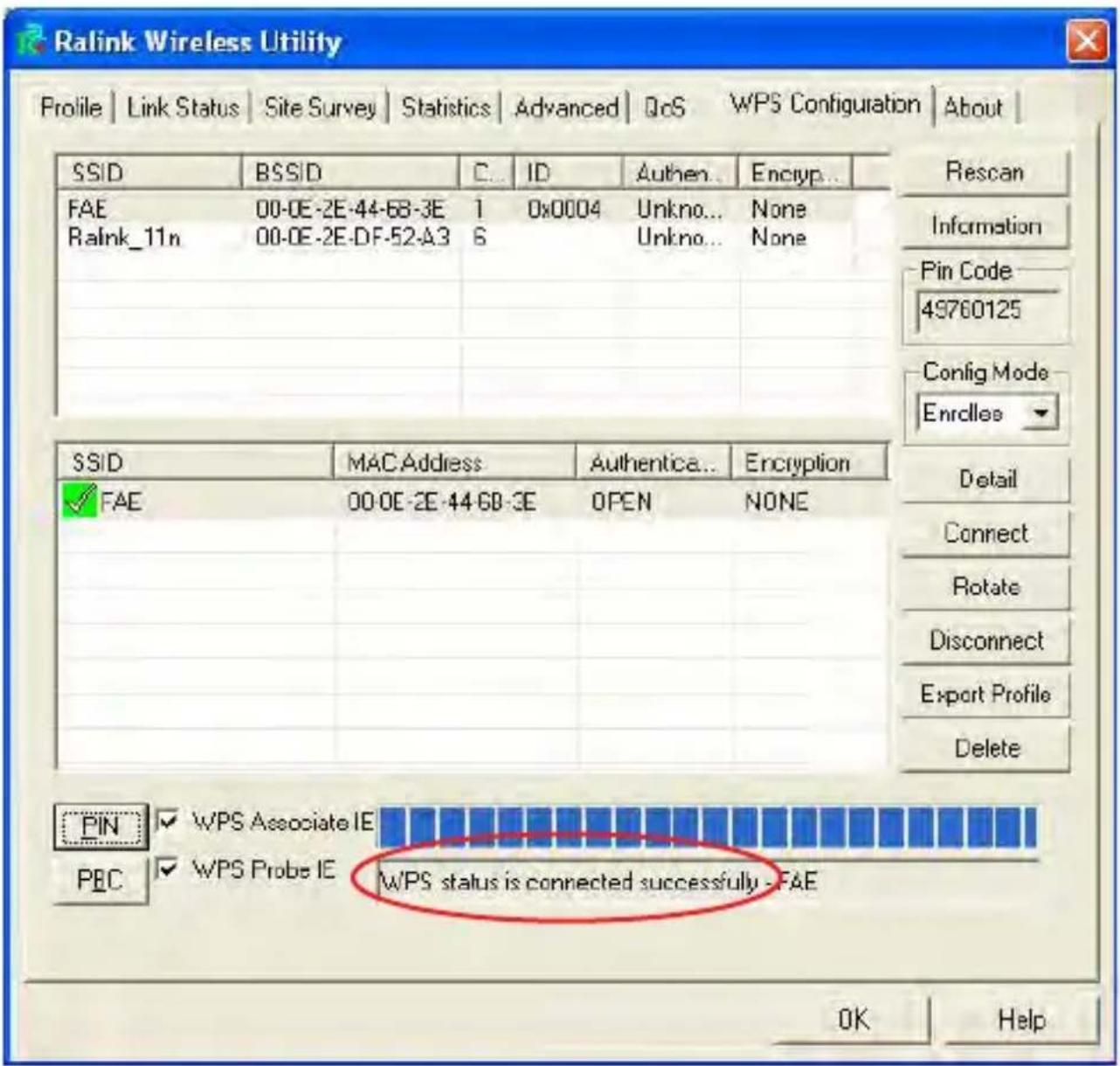Click the OPEN authentication cell
Viewport: 1120px width, 1066px height.
pyautogui.click(x=621, y=502)
